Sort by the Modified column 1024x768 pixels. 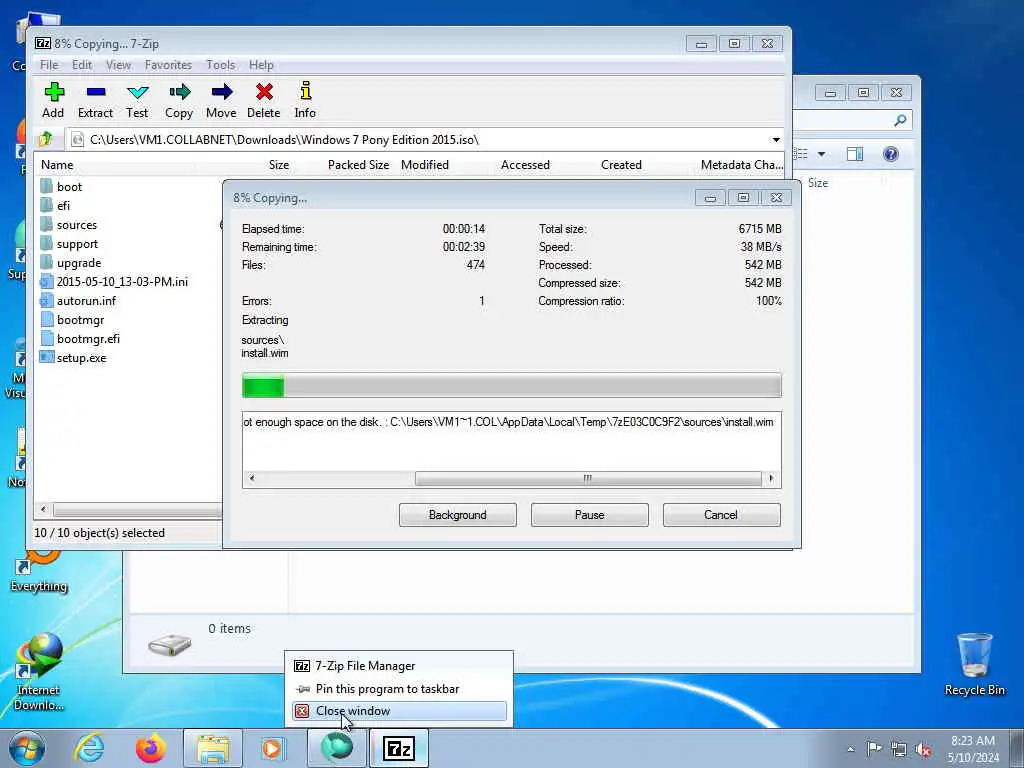coord(425,165)
